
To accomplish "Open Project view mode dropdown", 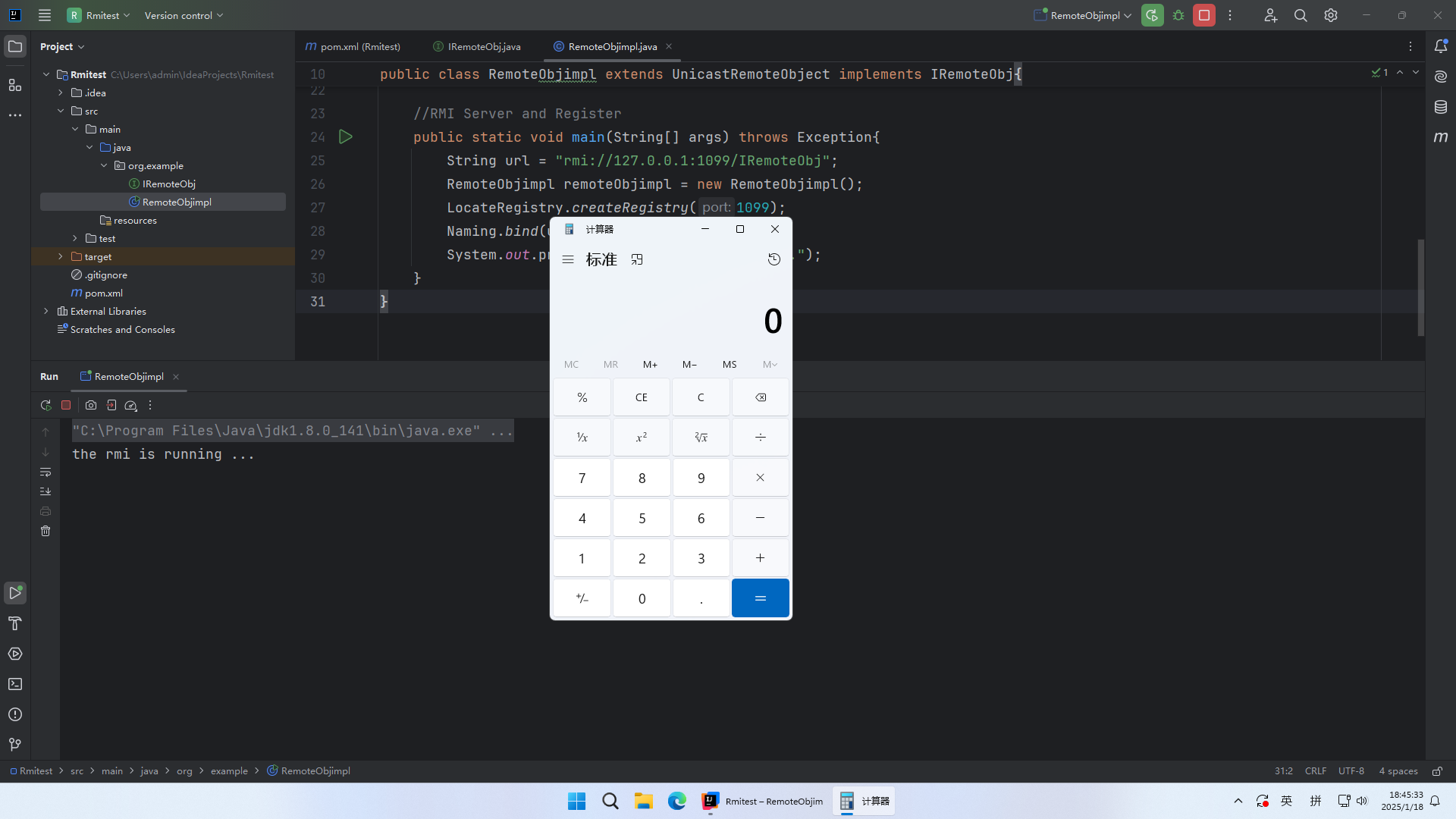I will point(62,46).
